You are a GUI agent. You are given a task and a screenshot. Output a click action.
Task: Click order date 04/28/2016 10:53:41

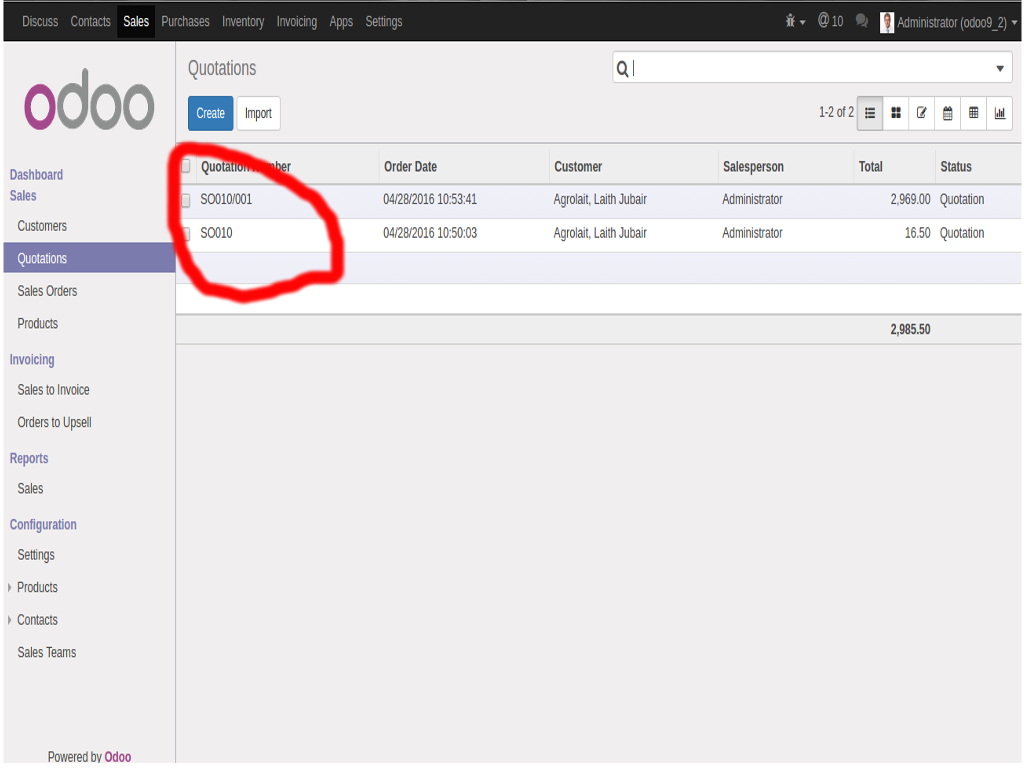[x=430, y=200]
